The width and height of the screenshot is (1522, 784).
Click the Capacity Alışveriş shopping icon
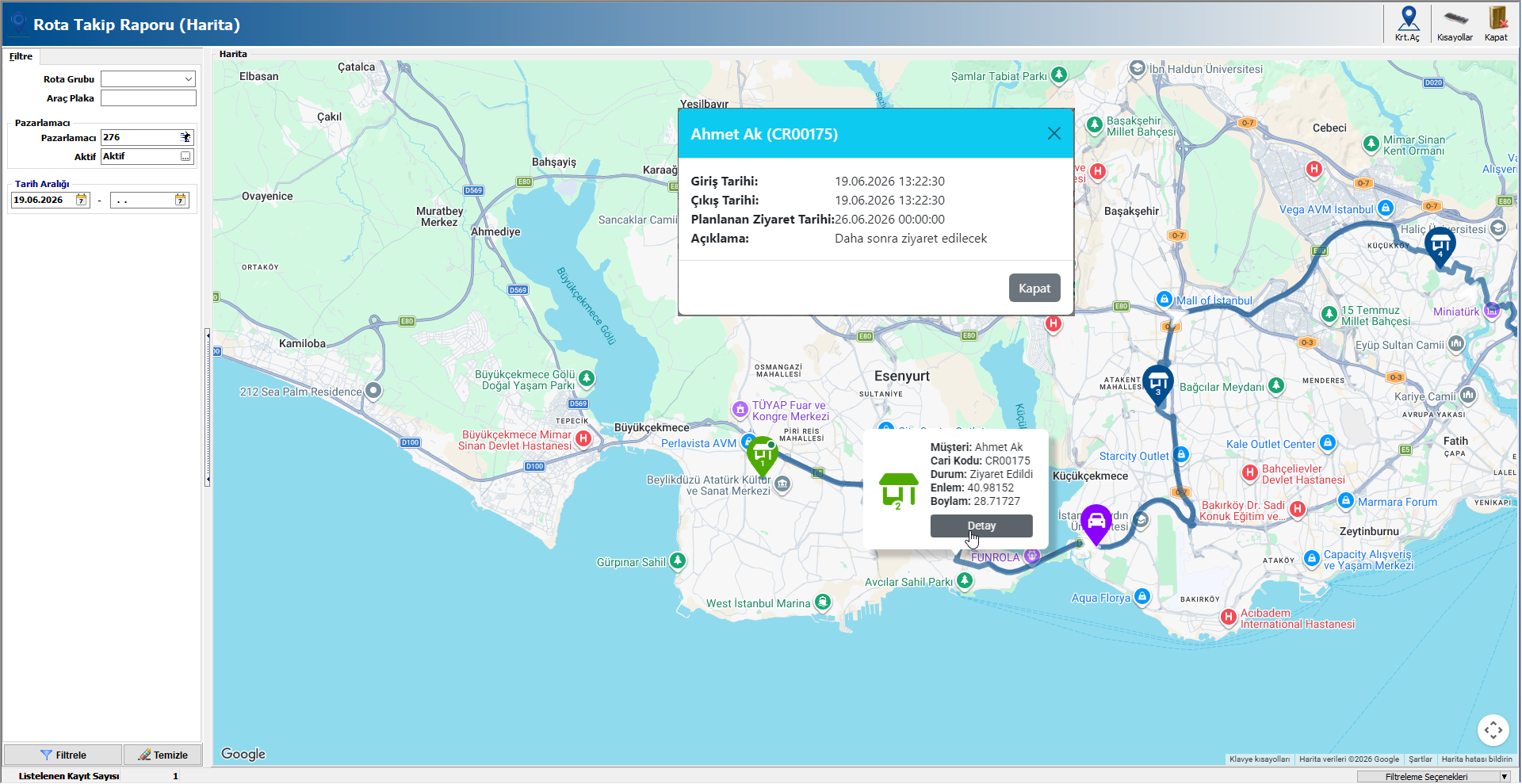point(1311,558)
